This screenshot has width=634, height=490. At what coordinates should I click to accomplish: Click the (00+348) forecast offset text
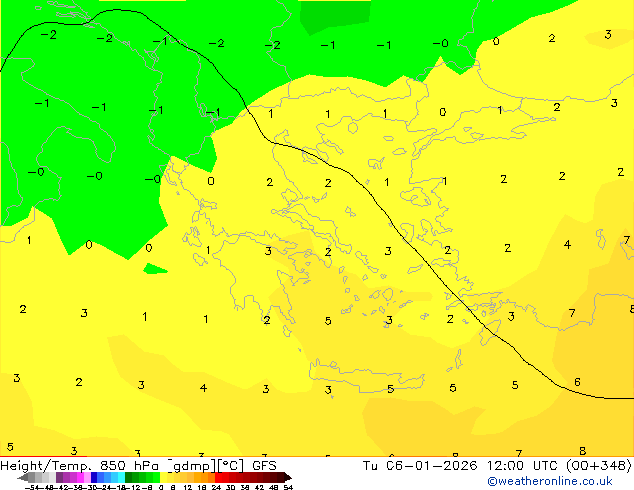coord(598,466)
